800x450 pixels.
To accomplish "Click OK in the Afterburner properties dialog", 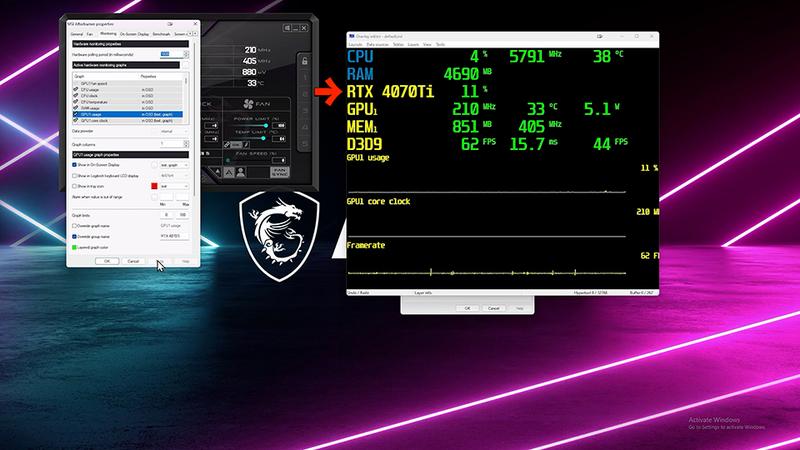I will [x=106, y=260].
